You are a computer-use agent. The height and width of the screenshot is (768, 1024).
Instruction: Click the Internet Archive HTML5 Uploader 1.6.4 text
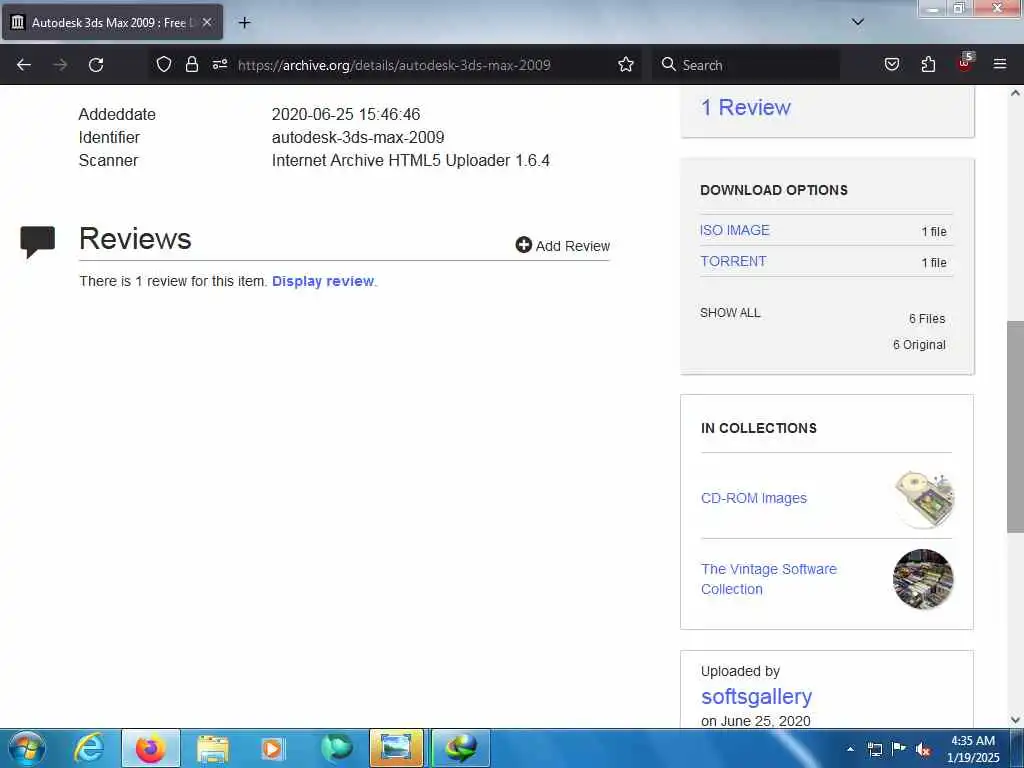point(411,161)
